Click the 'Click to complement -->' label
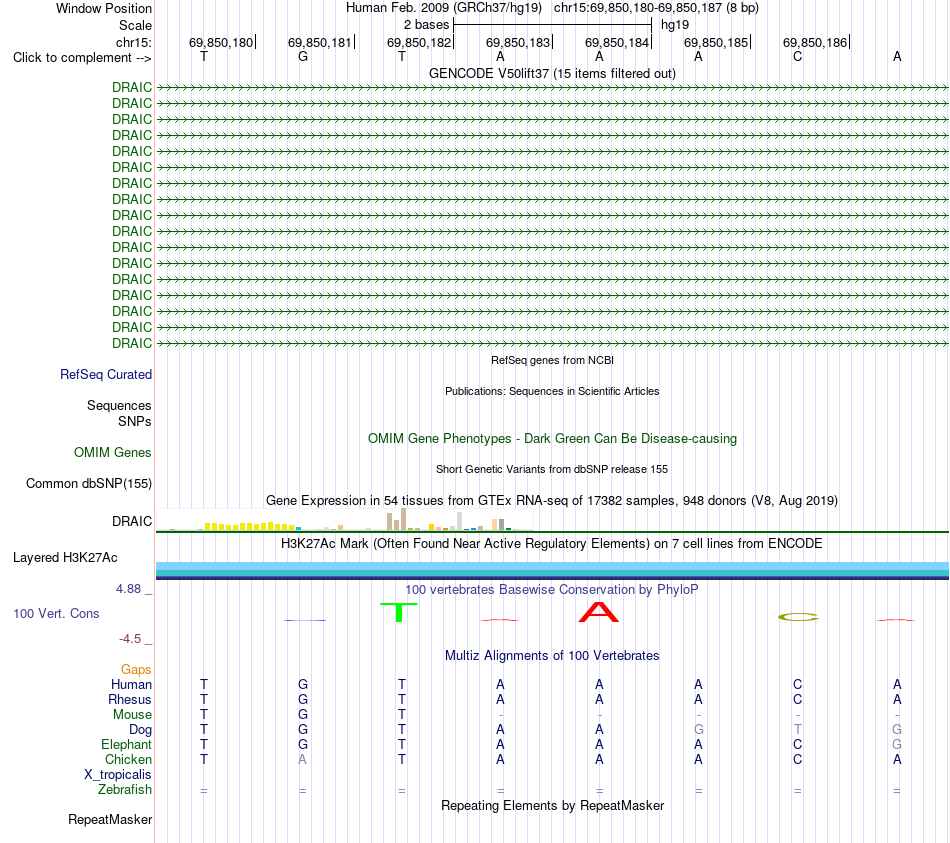This screenshot has width=950, height=843. click(x=82, y=58)
